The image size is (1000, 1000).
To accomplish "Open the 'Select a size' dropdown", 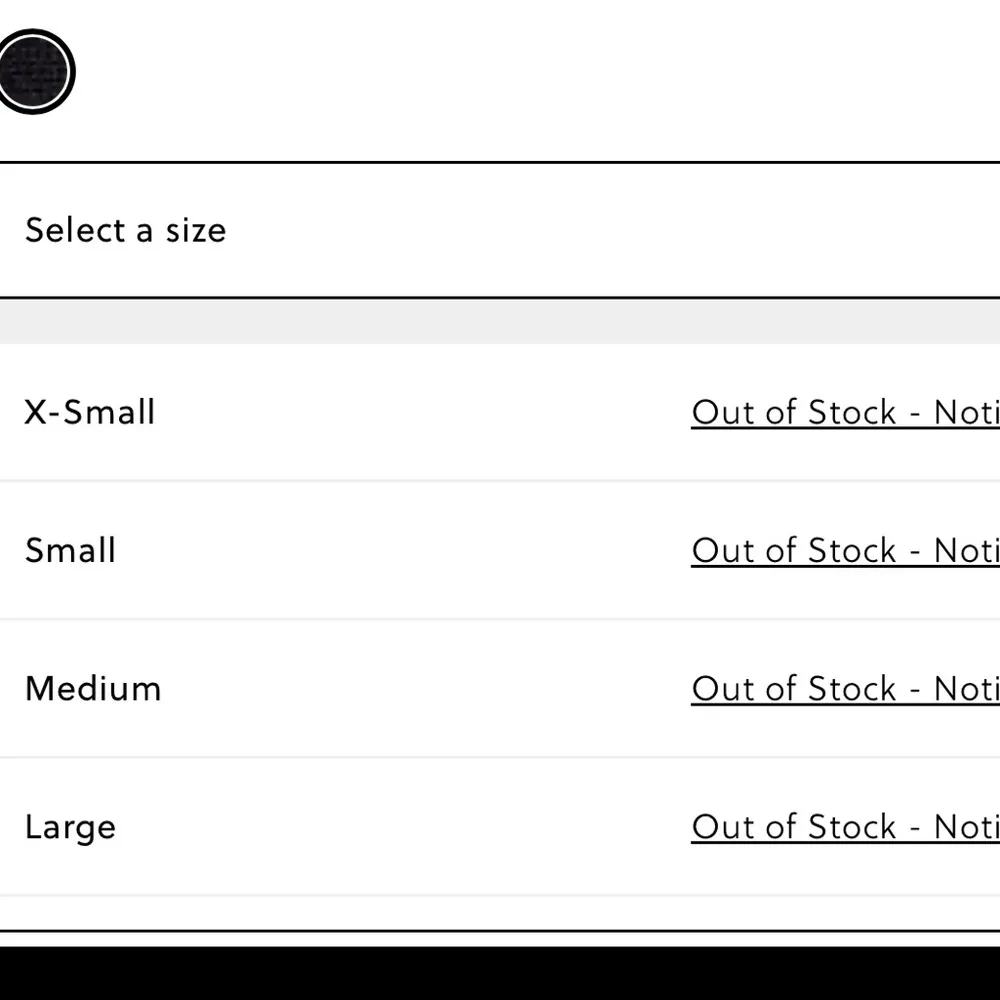I will pyautogui.click(x=500, y=230).
